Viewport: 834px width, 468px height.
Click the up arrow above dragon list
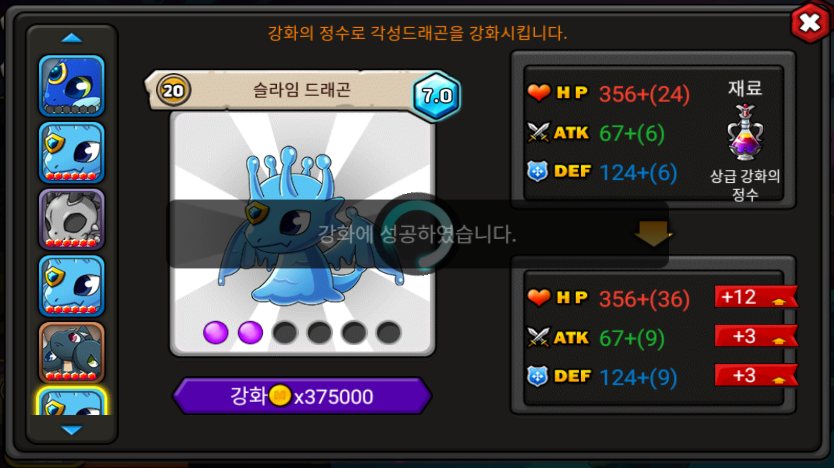point(71,38)
